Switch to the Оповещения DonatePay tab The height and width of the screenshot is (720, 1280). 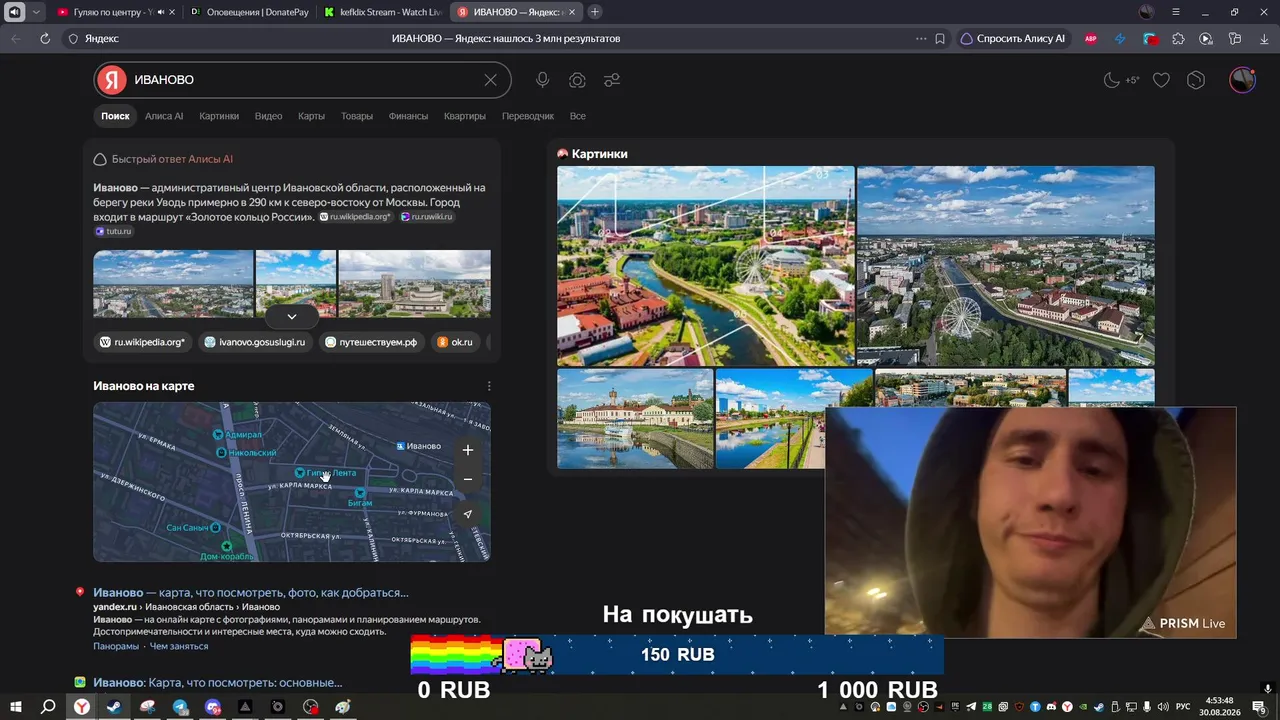pyautogui.click(x=248, y=12)
